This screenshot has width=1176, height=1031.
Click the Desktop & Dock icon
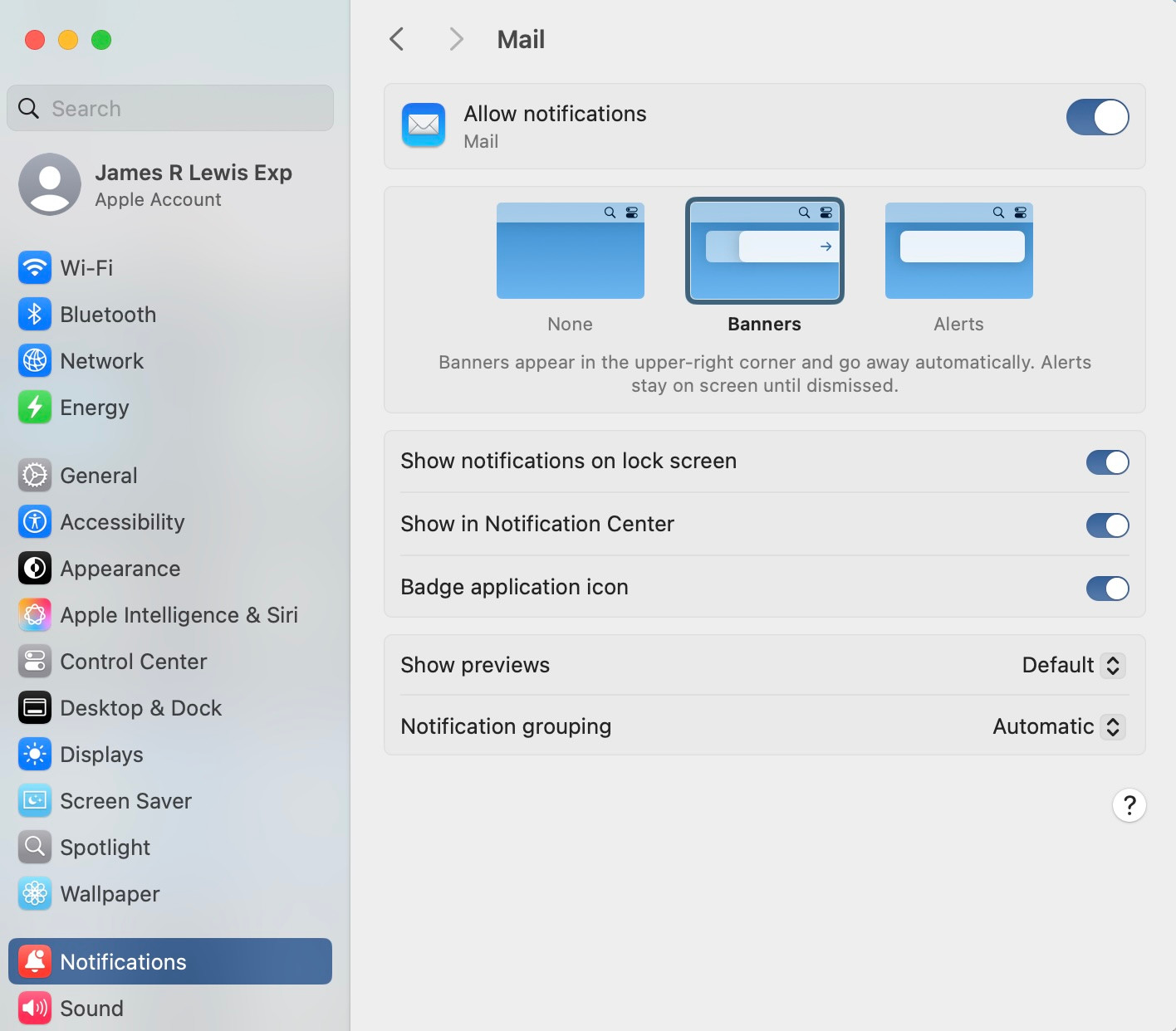point(35,708)
